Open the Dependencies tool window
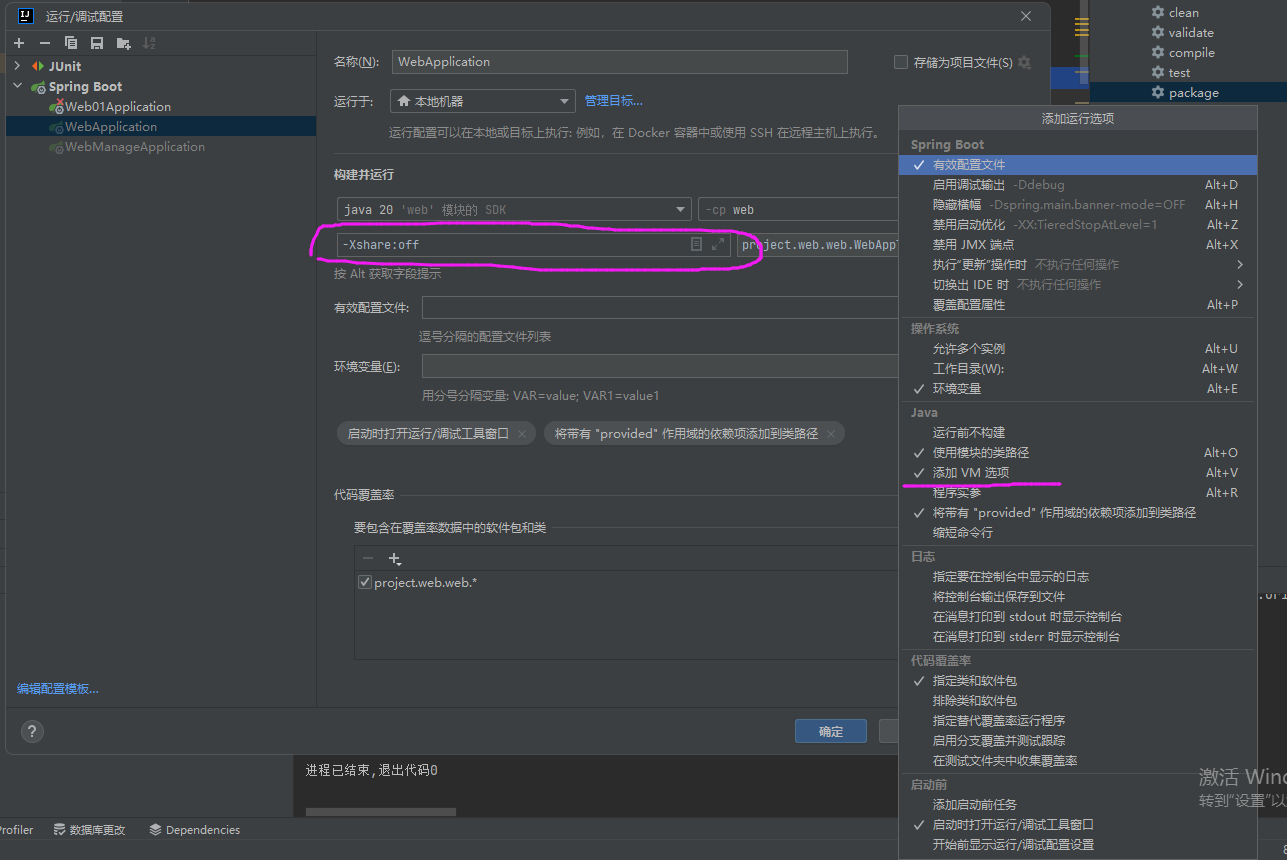 [x=194, y=830]
